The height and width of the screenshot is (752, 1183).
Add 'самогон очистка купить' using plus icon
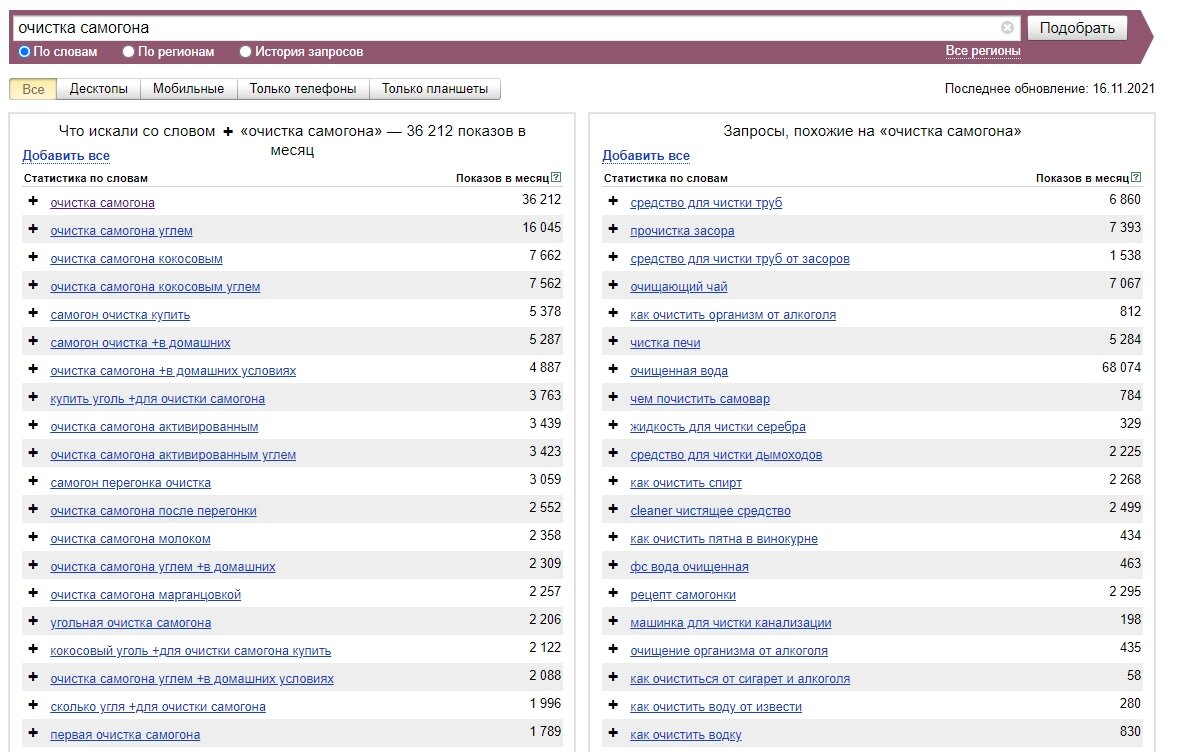[32, 312]
